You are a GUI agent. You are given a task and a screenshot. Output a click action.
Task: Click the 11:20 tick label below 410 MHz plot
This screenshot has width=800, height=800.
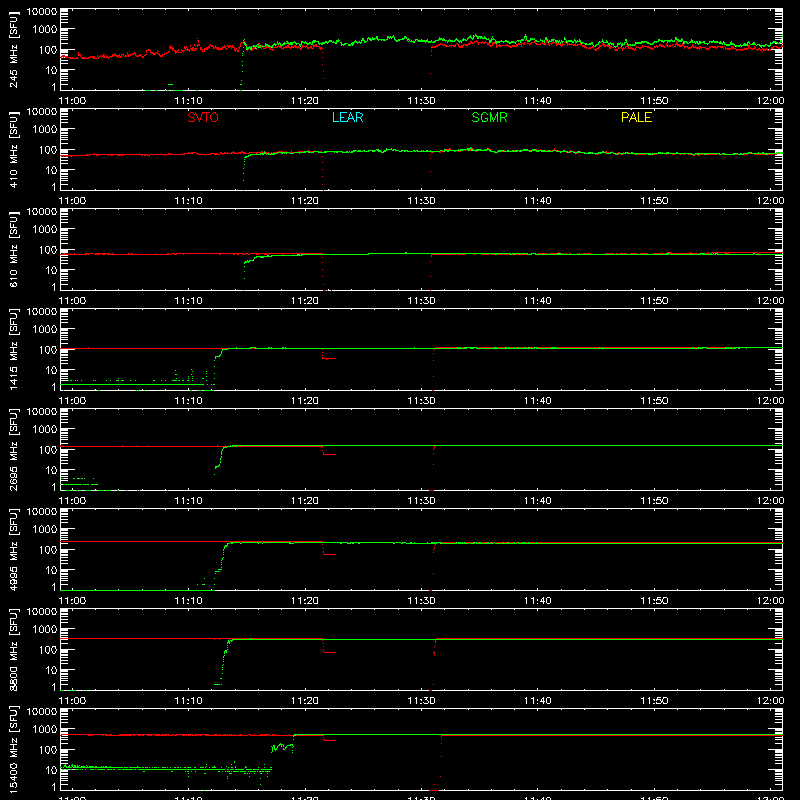[x=305, y=201]
